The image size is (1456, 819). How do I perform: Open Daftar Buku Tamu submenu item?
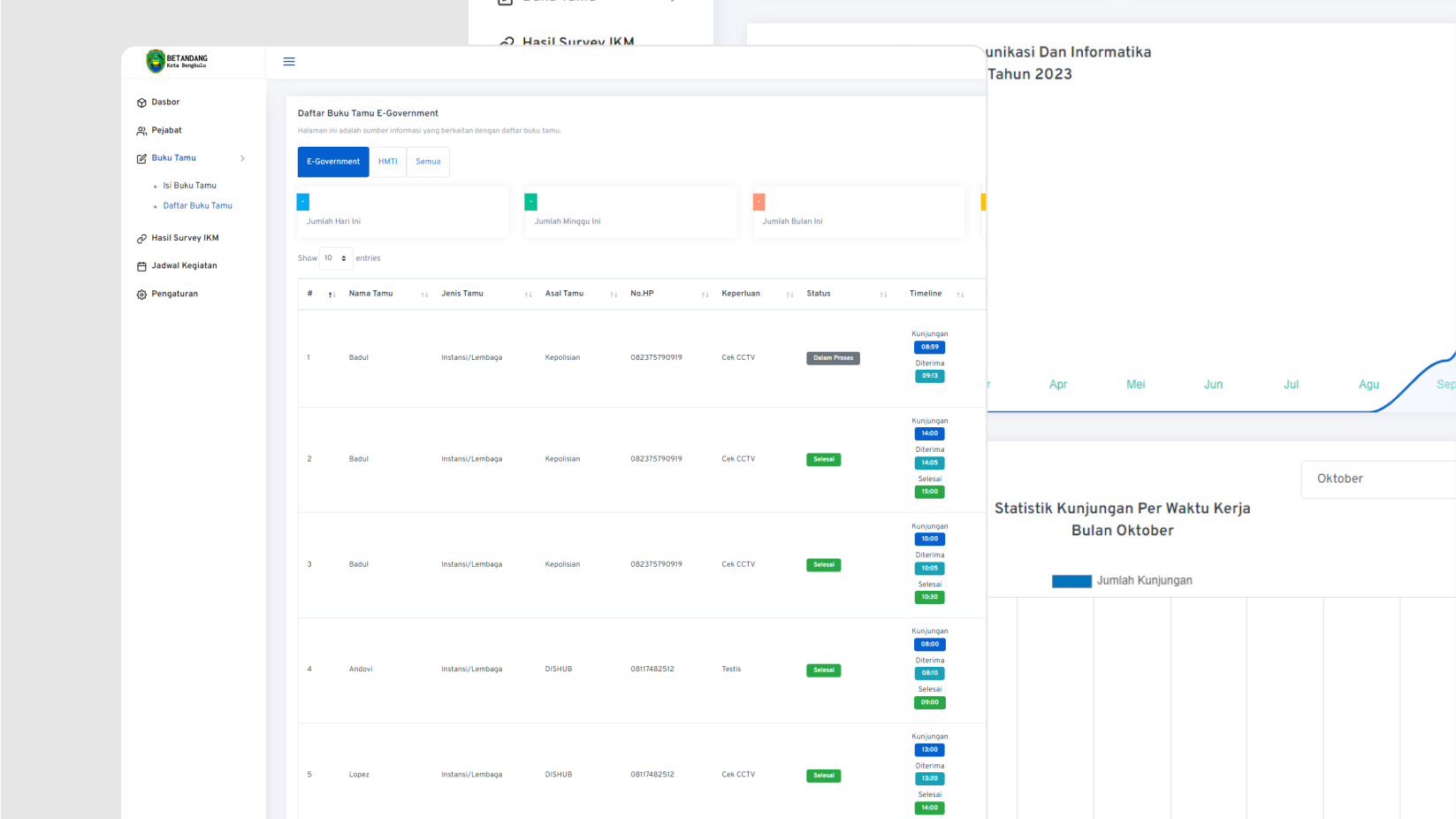197,206
